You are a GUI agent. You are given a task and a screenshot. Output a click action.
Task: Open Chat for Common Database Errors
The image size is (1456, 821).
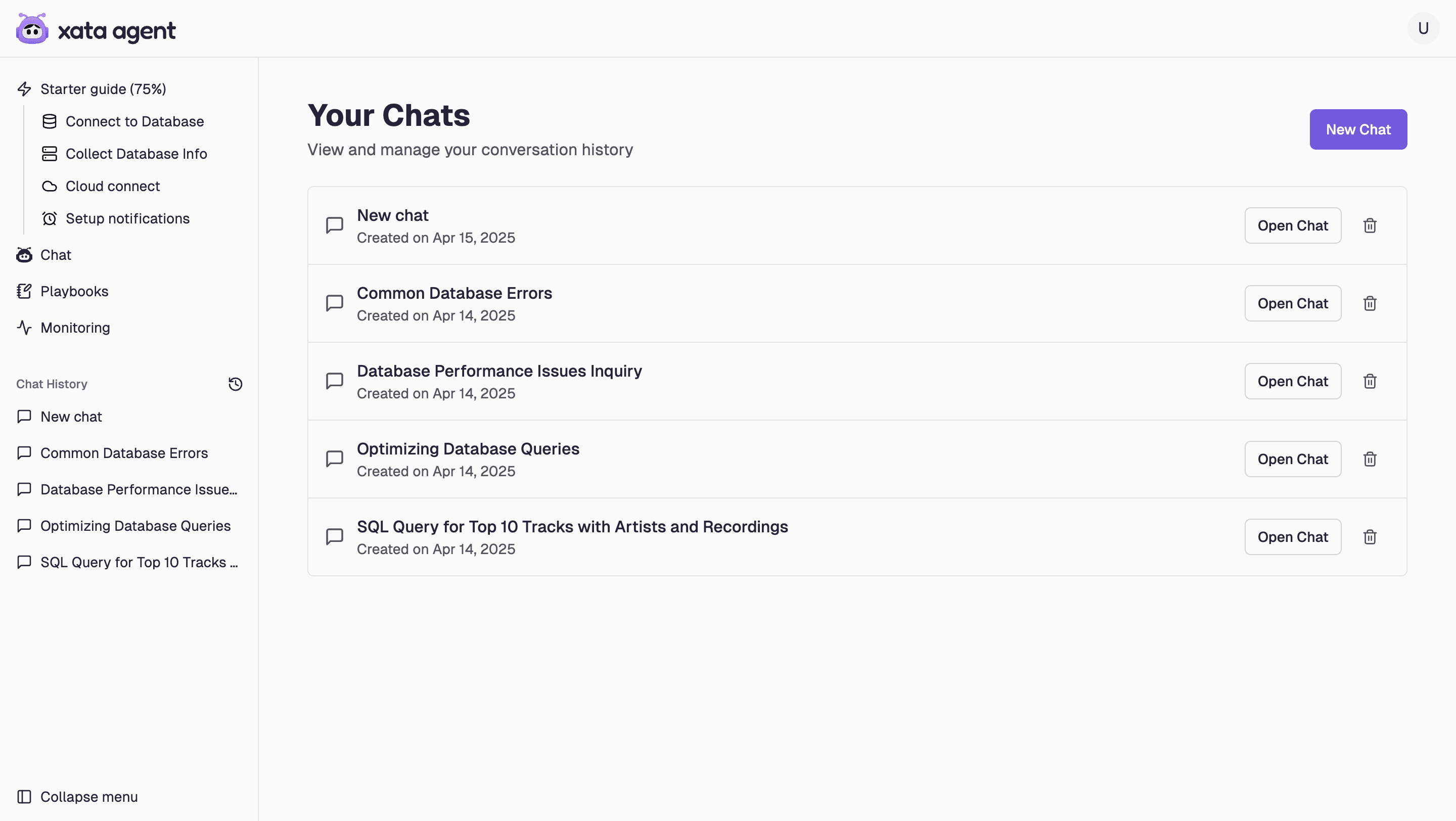coord(1292,303)
